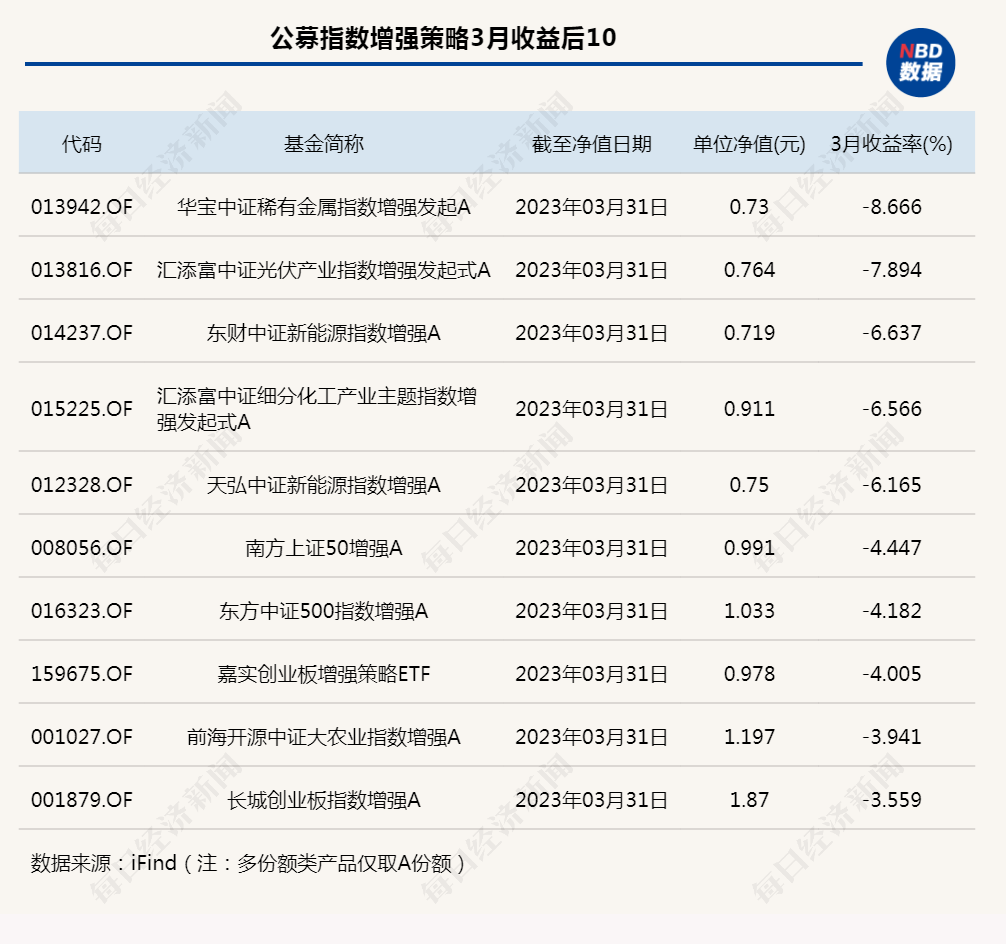Select fund name 东财中证新能源指数增强A
The image size is (1006, 944).
[x=323, y=332]
